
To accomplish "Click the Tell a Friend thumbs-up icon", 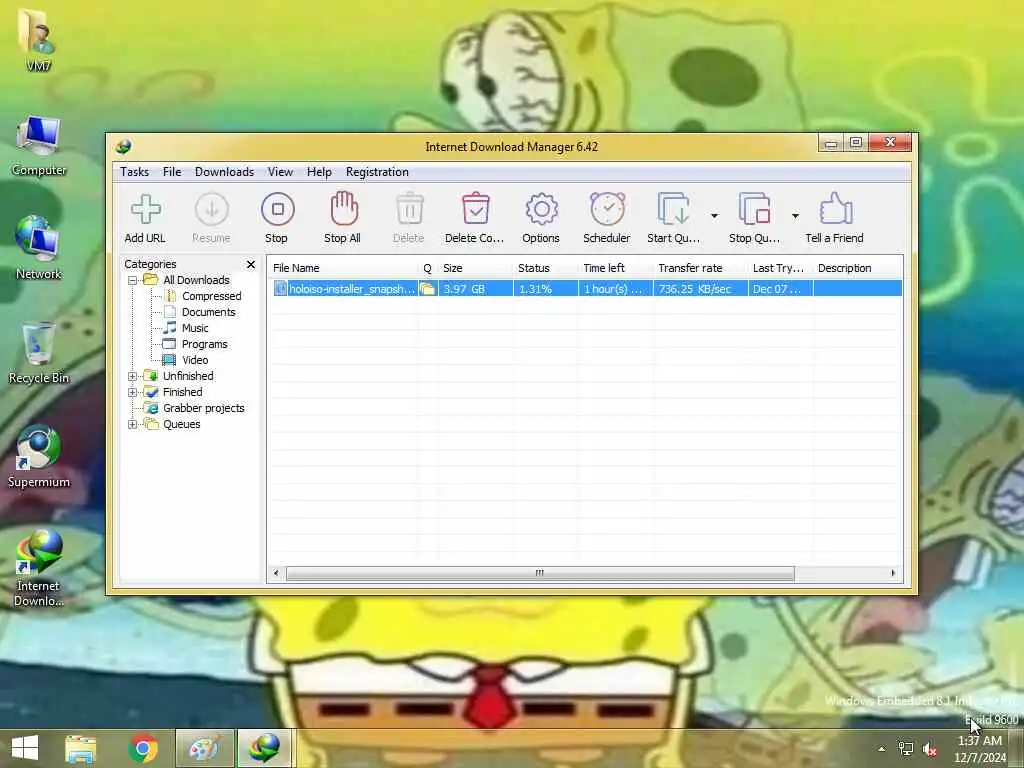I will tap(835, 208).
